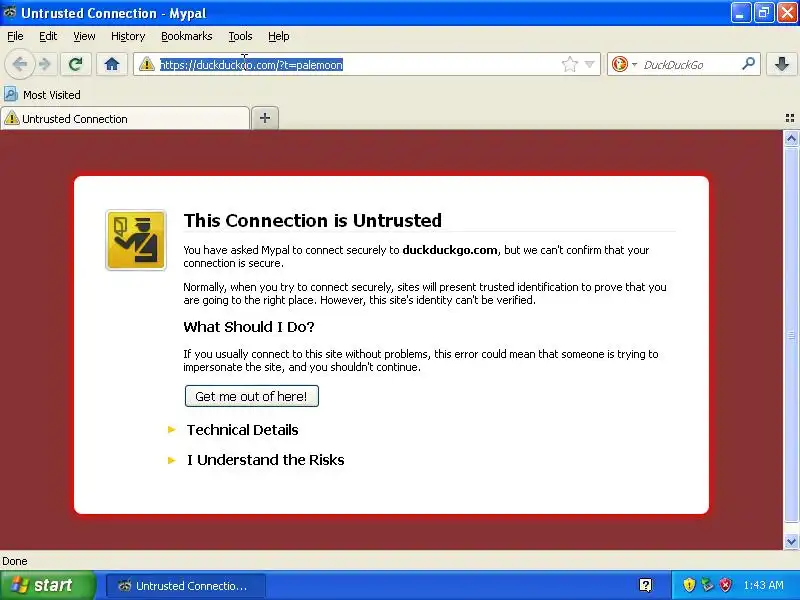Select Untrusted Connection taskbar button
The height and width of the screenshot is (600, 800).
click(186, 586)
